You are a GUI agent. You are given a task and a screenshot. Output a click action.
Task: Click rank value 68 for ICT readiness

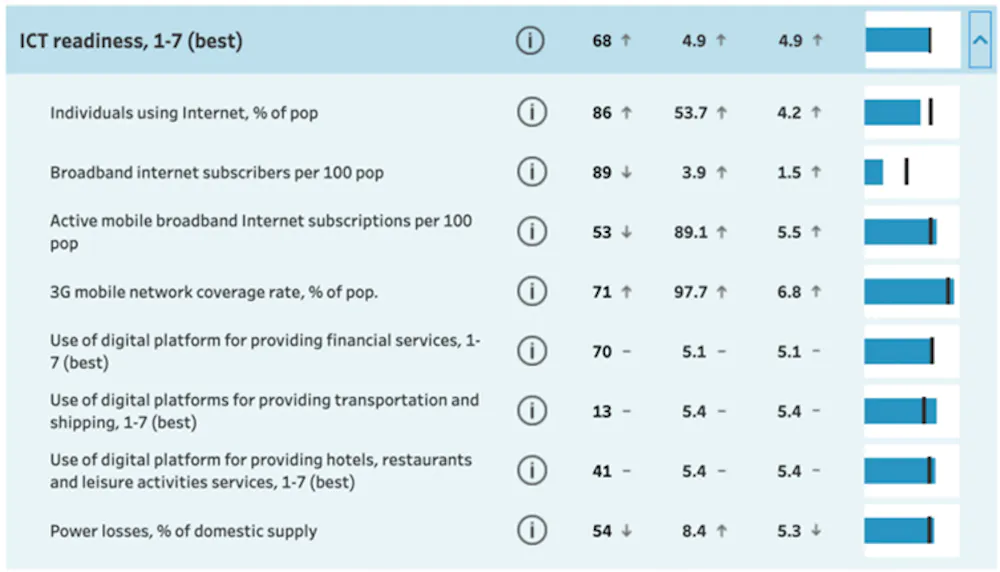click(601, 41)
